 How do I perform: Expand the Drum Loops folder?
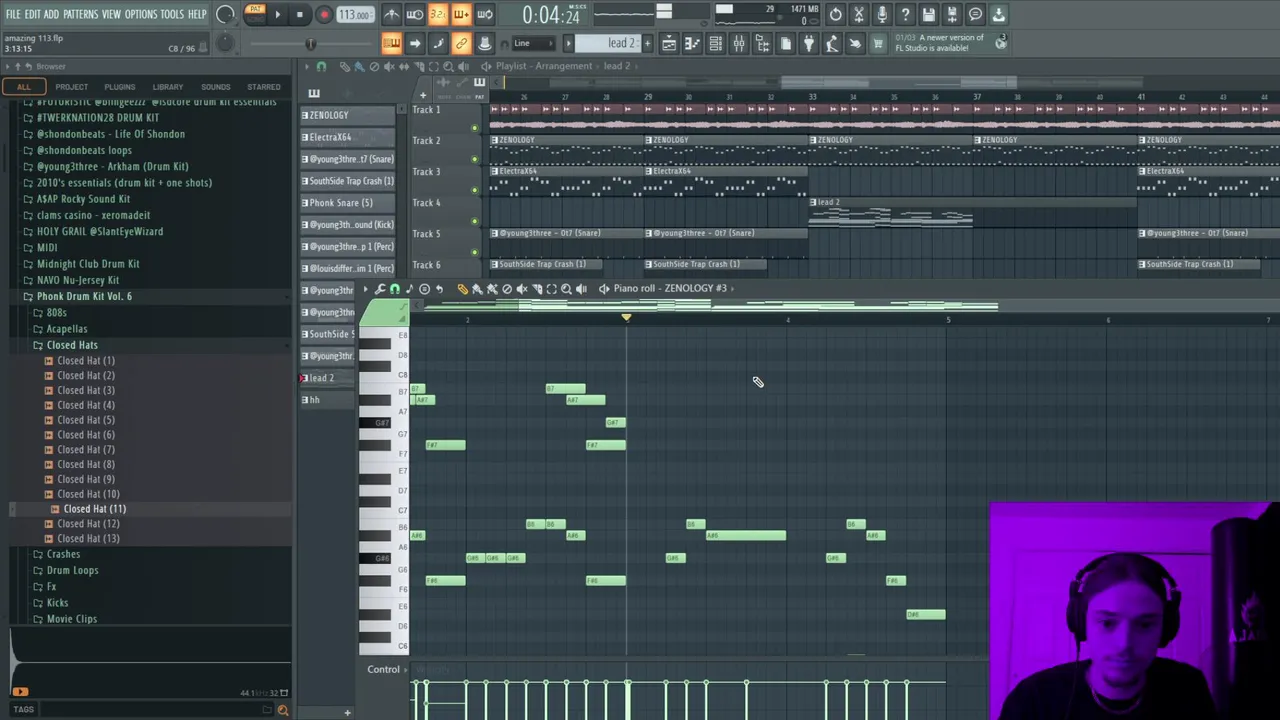click(x=72, y=570)
